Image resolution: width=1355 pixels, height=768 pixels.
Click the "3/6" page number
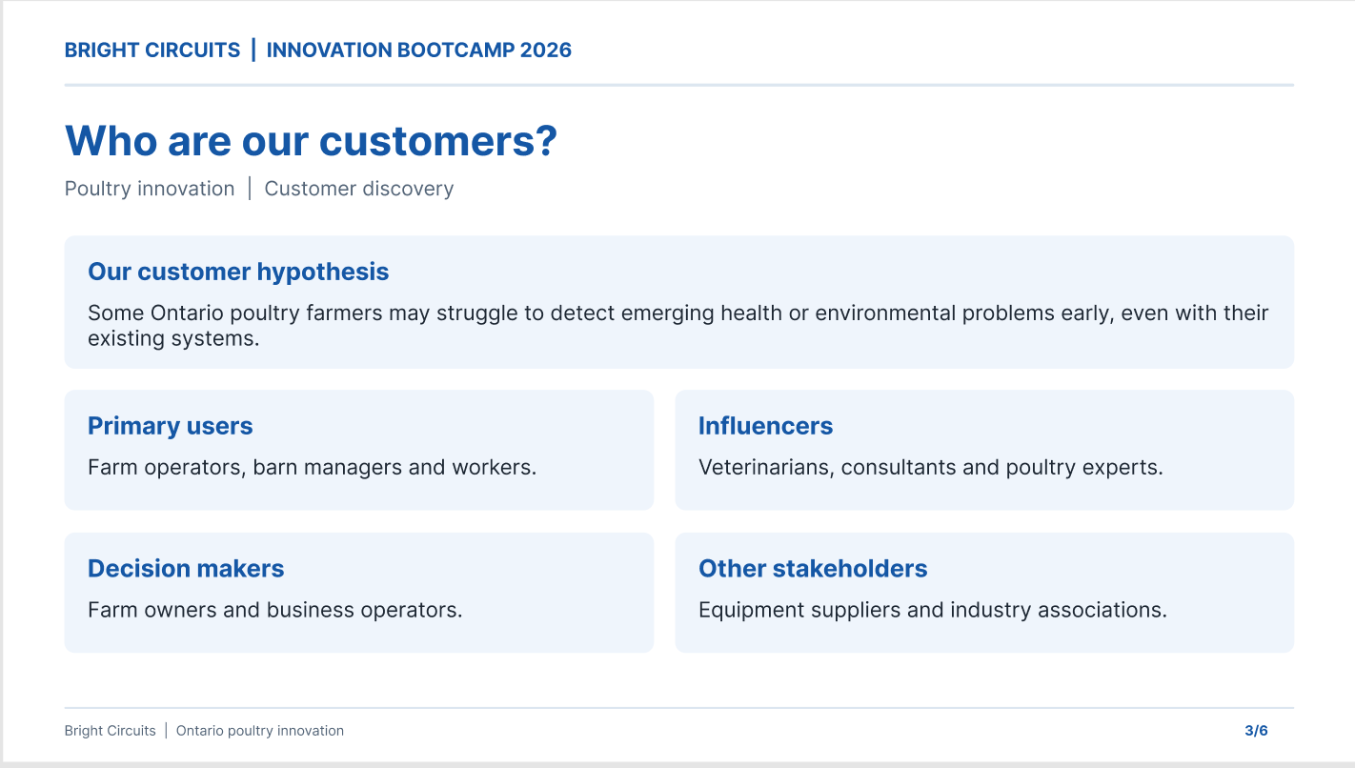point(1256,731)
